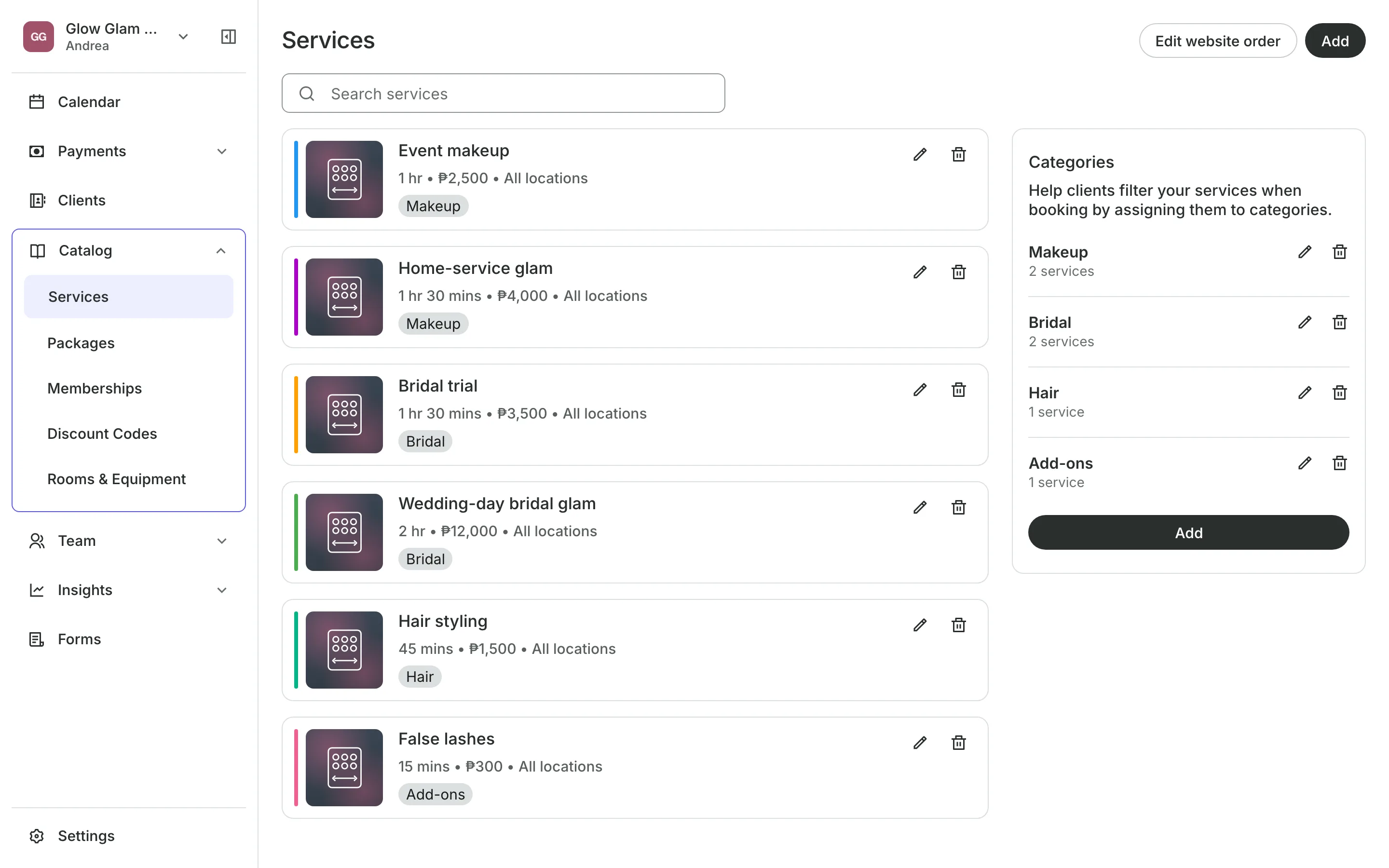Screen dimensions: 1389x868
Task: Delete the Hair category
Action: pyautogui.click(x=1340, y=393)
